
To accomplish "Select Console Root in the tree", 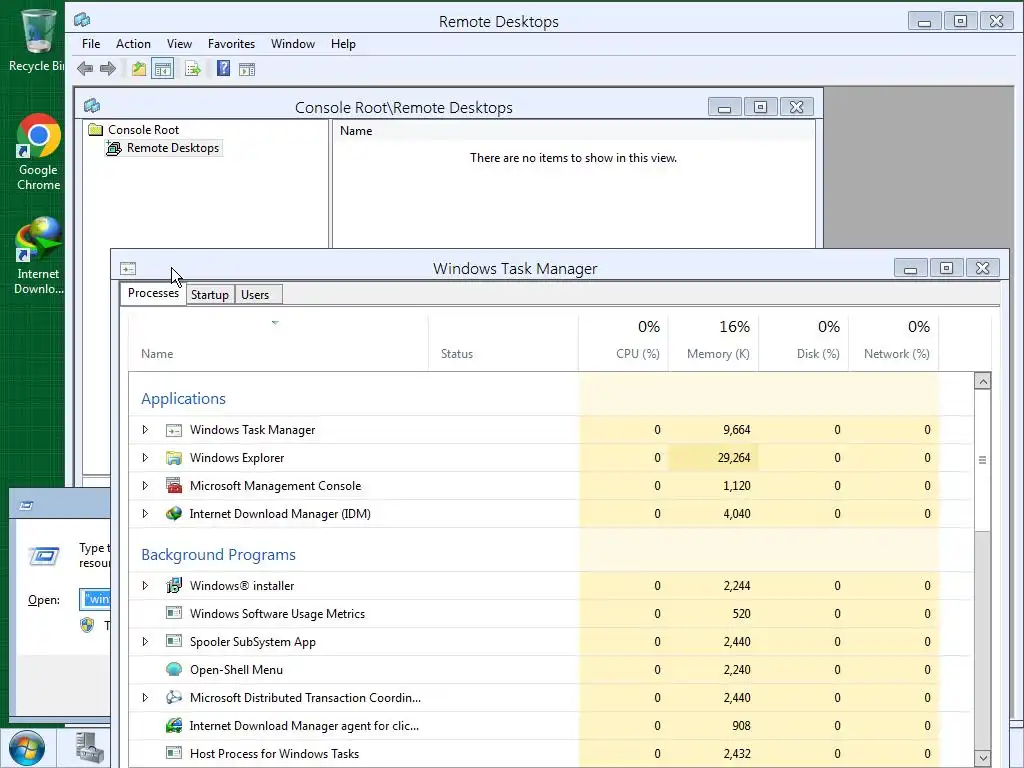I will 143,129.
